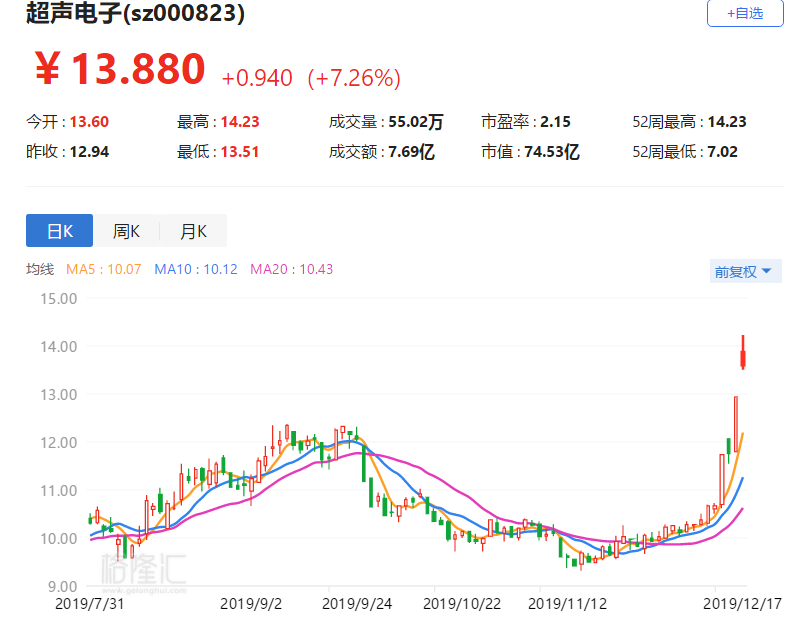Select the MA10 : 10.12 moving average label
801x617 pixels.
click(x=196, y=269)
